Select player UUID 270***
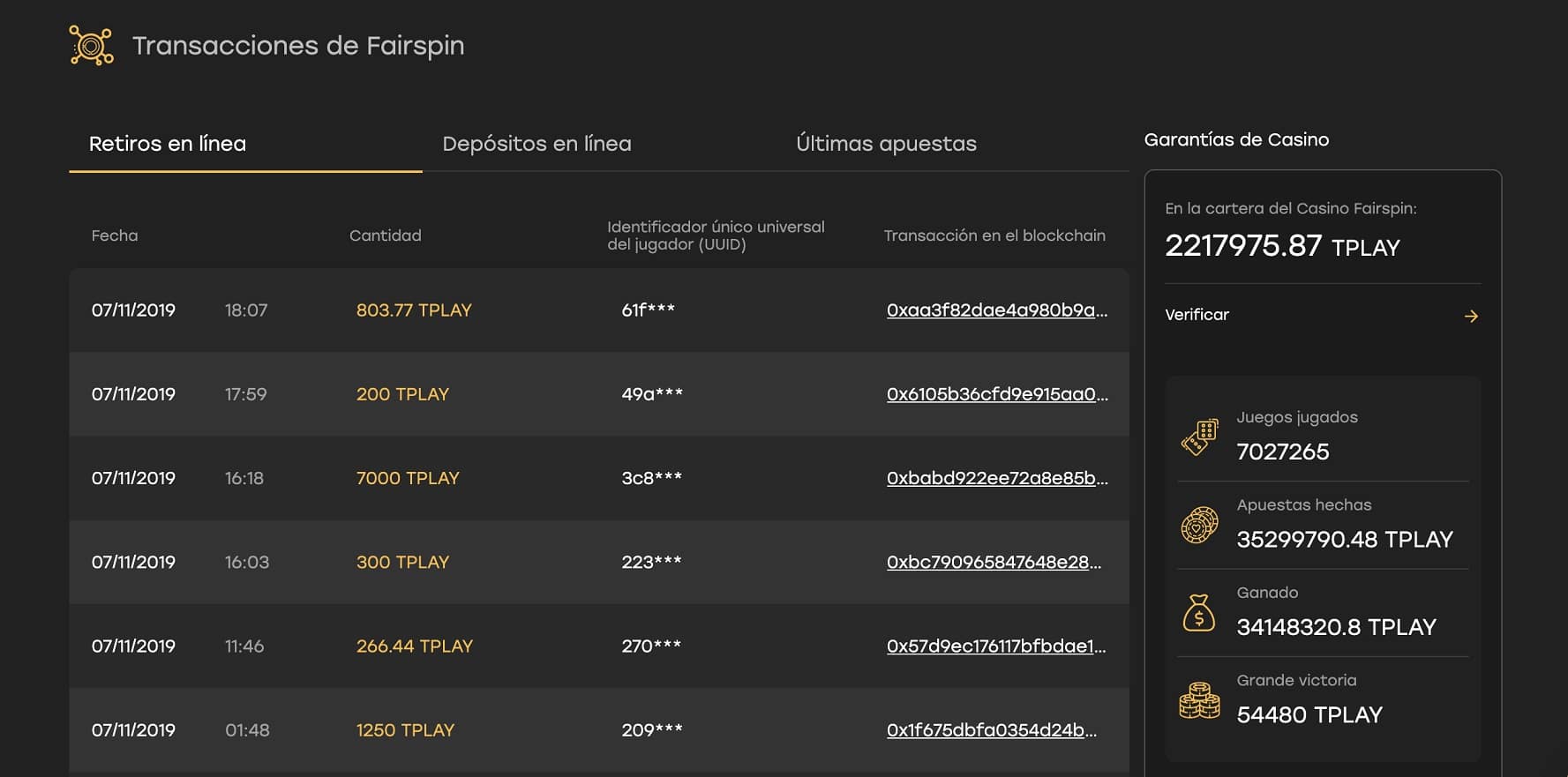The image size is (1568, 777). (651, 646)
